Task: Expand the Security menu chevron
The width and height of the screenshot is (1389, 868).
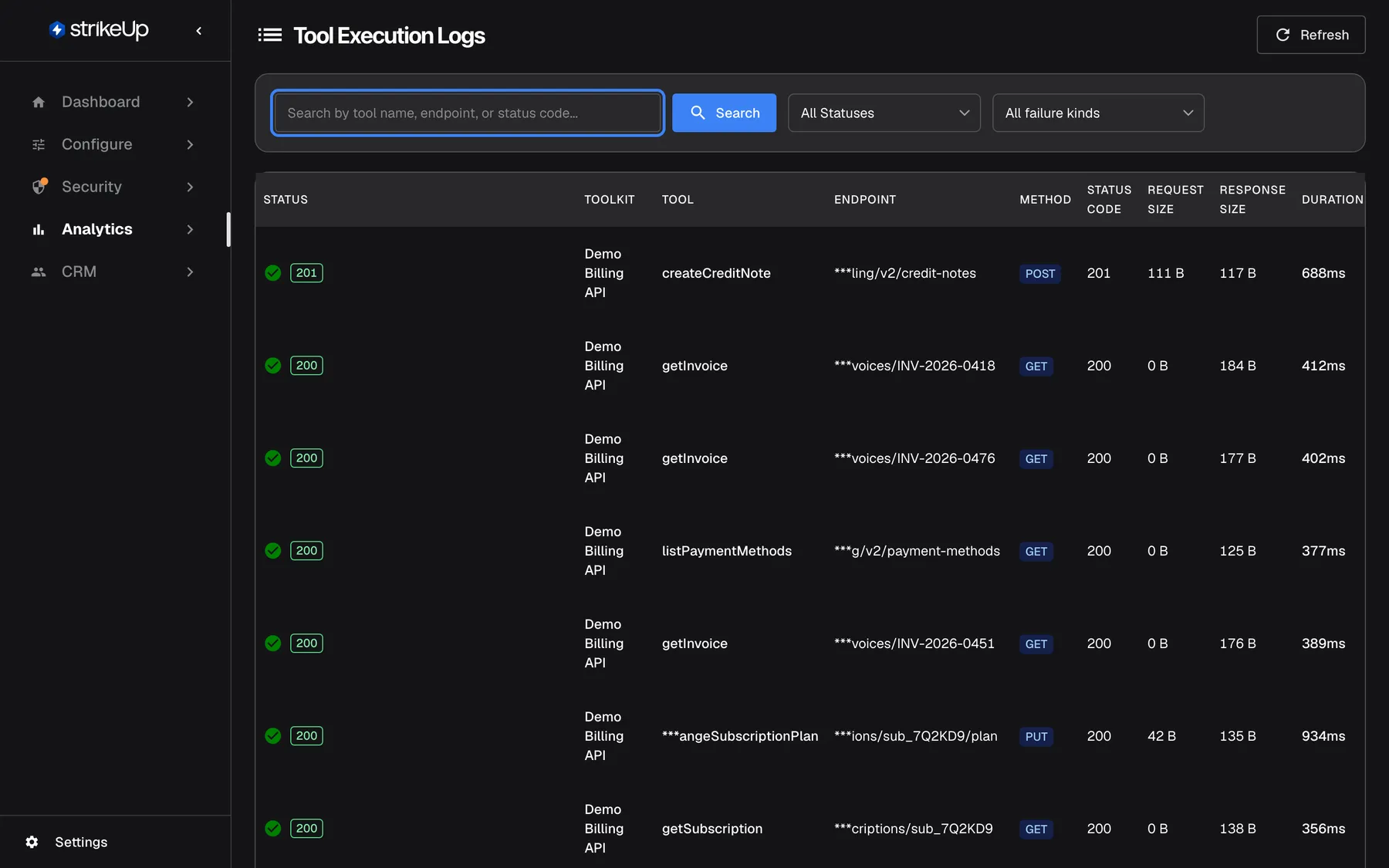Action: point(190,187)
